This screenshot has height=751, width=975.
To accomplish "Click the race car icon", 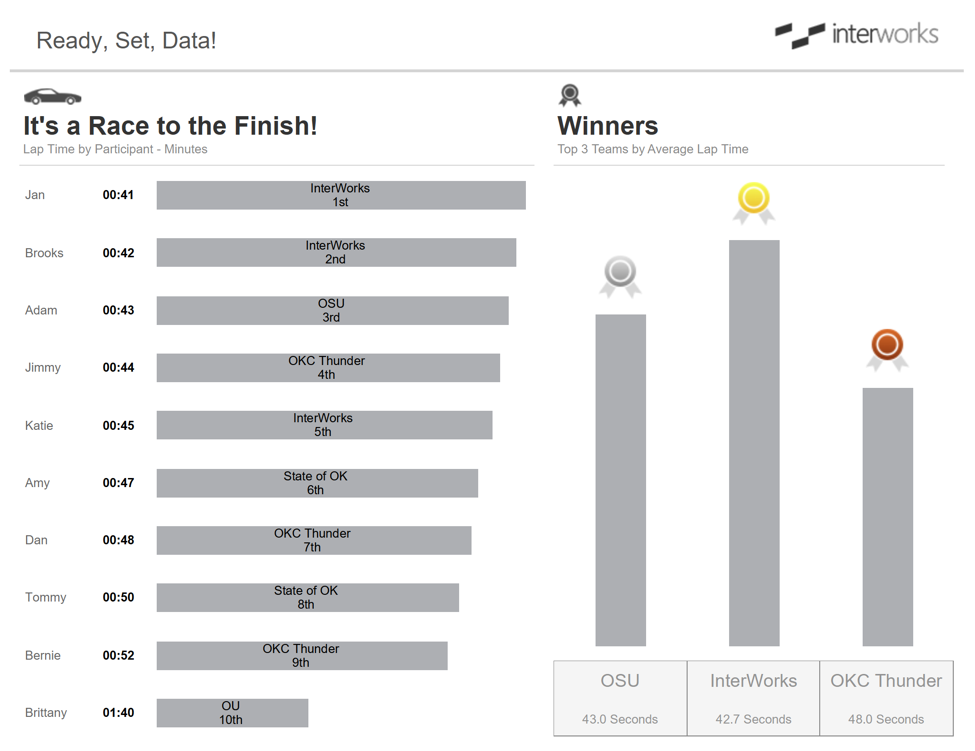I will pos(53,96).
